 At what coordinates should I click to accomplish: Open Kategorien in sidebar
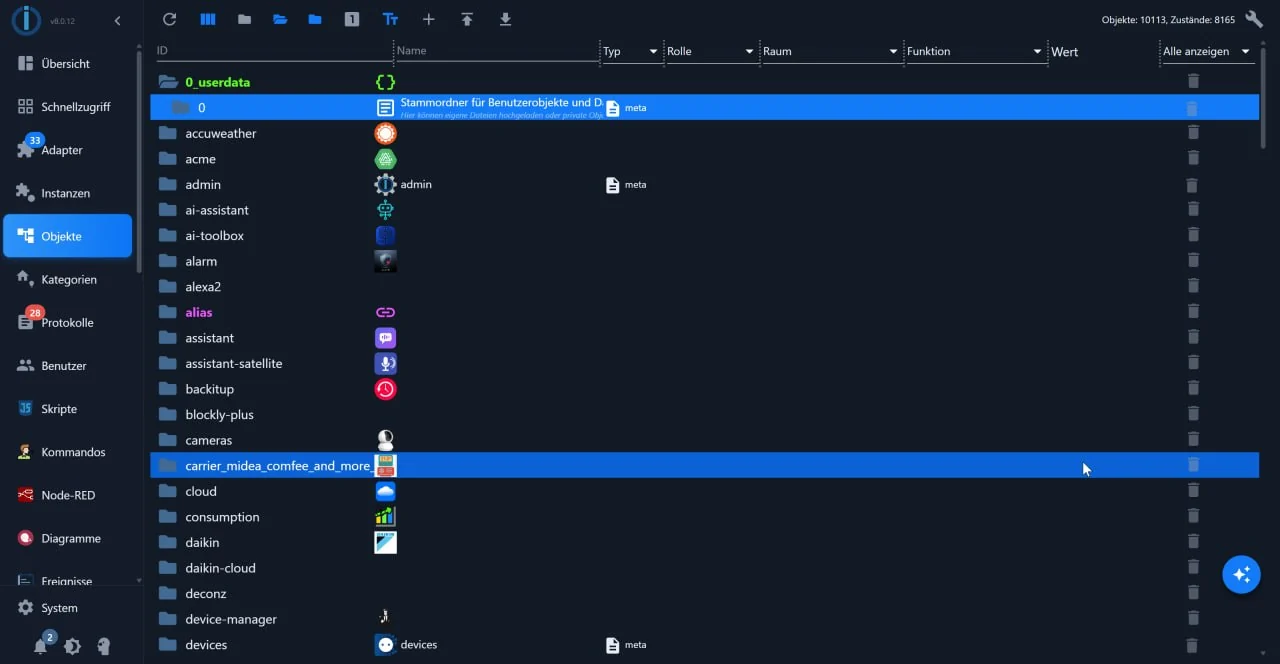(68, 279)
